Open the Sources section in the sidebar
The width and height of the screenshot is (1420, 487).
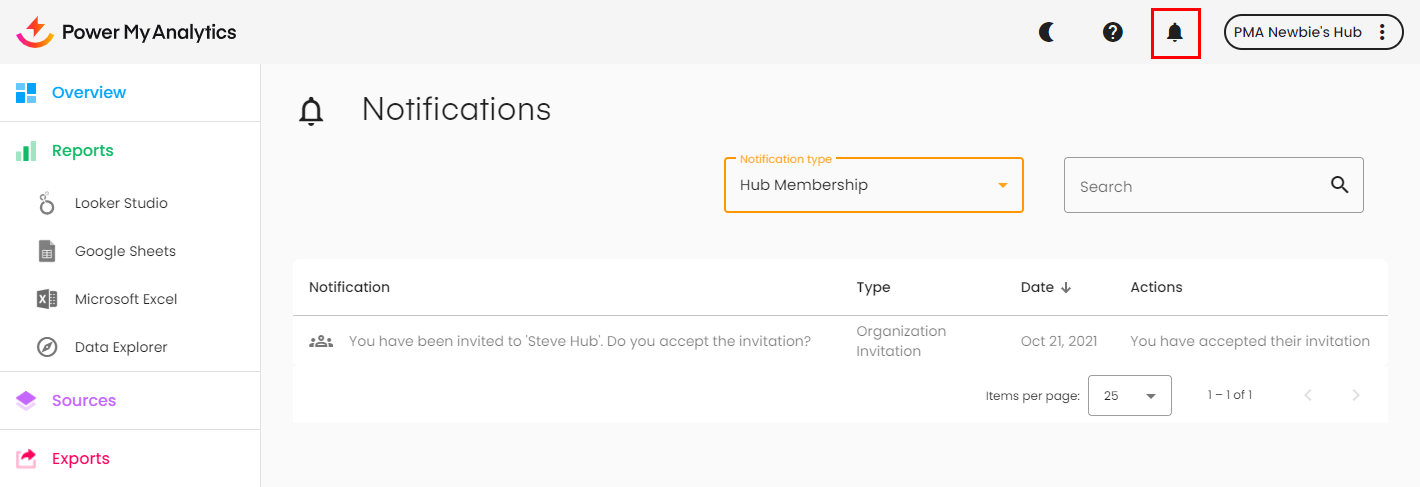point(83,400)
